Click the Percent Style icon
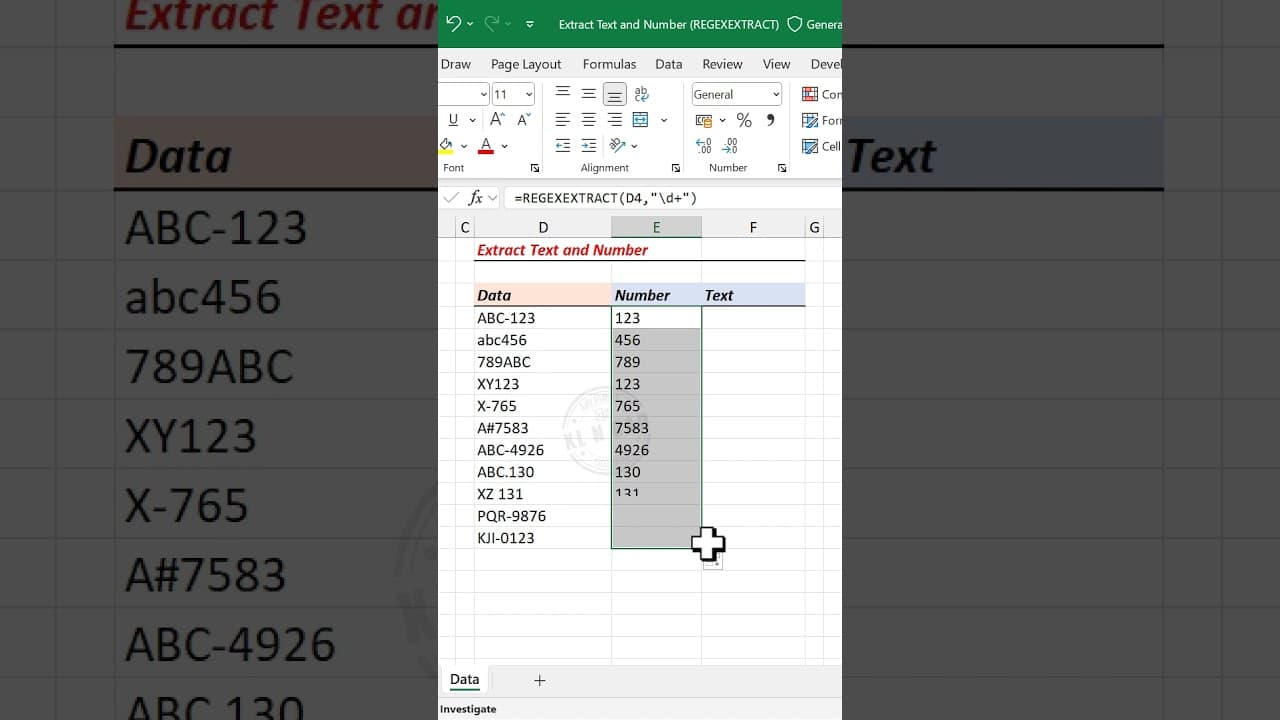This screenshot has height=720, width=1280. [x=744, y=120]
